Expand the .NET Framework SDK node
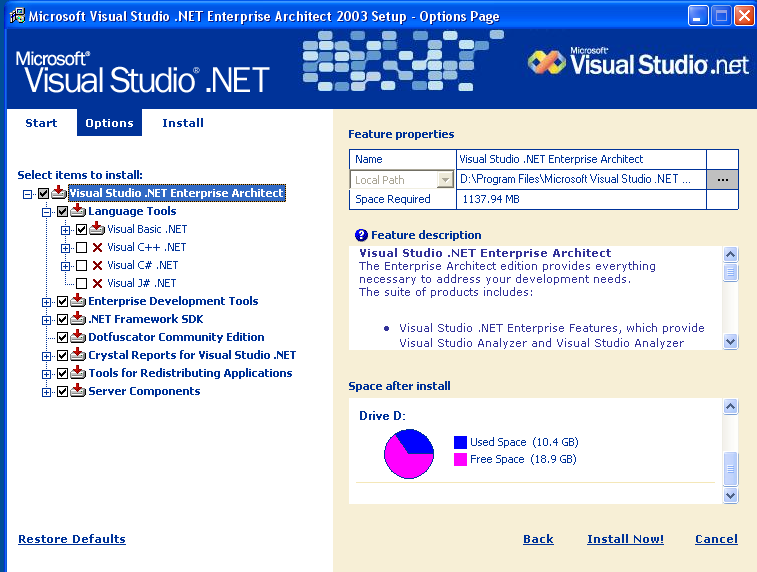Screen dimensions: 757x572 tap(46, 320)
